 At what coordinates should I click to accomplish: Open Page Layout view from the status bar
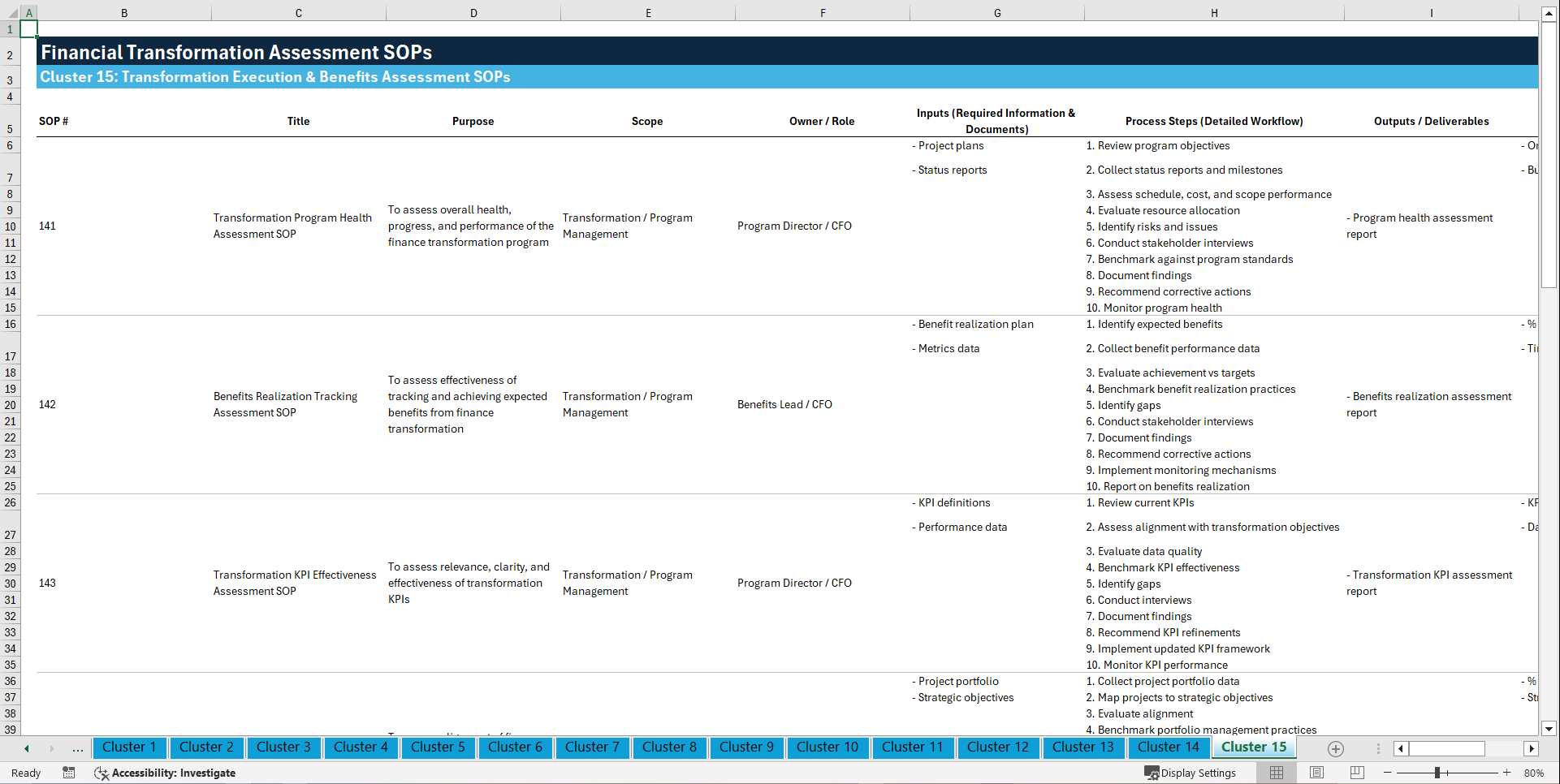1316,773
